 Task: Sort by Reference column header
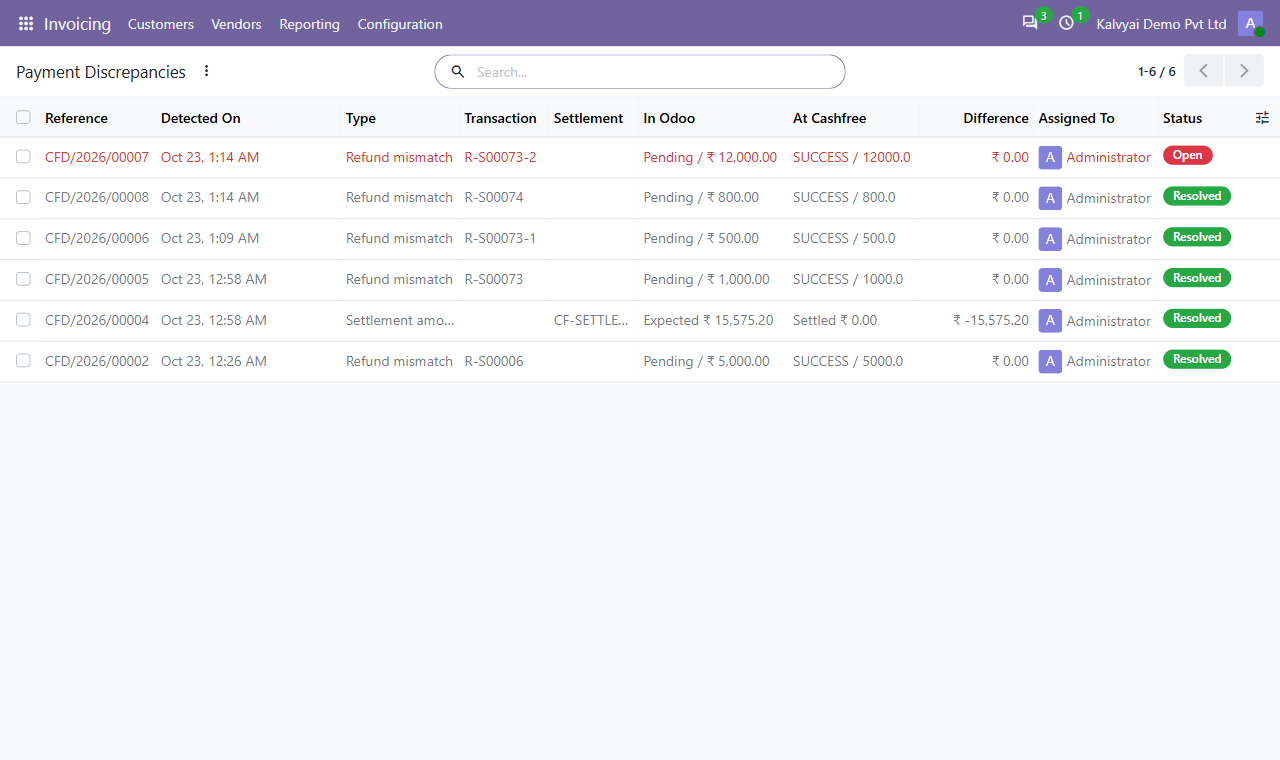76,118
